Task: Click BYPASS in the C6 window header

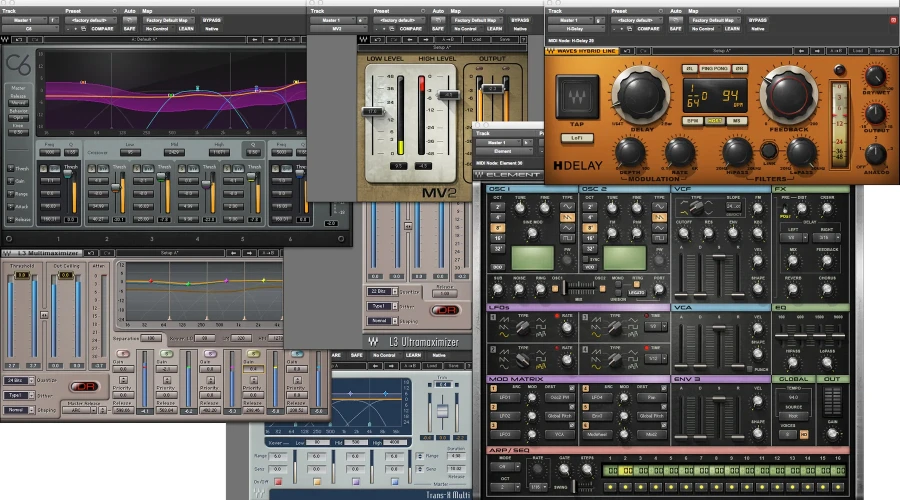Action: [x=211, y=20]
